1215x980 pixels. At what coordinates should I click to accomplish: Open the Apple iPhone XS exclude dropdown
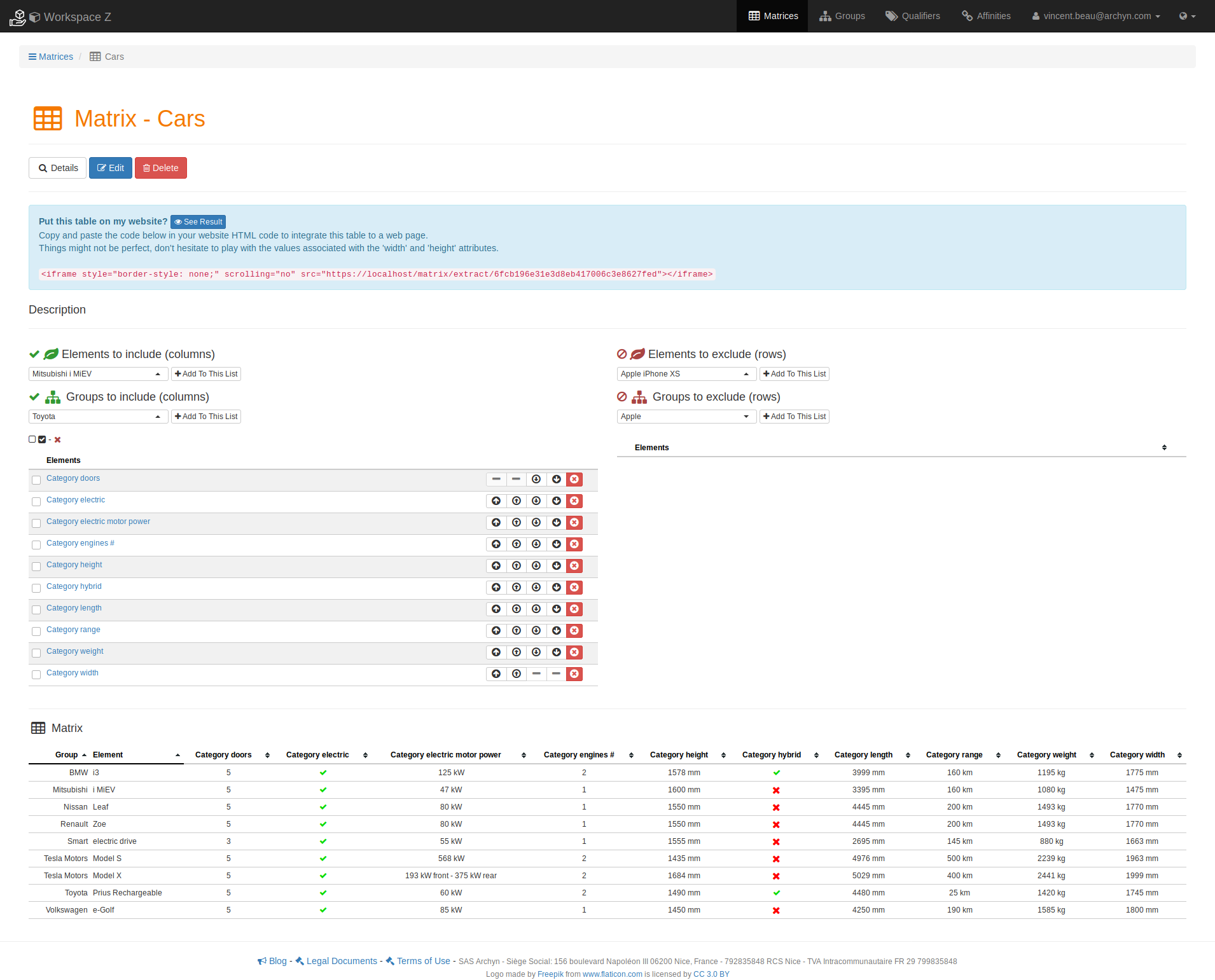point(686,374)
